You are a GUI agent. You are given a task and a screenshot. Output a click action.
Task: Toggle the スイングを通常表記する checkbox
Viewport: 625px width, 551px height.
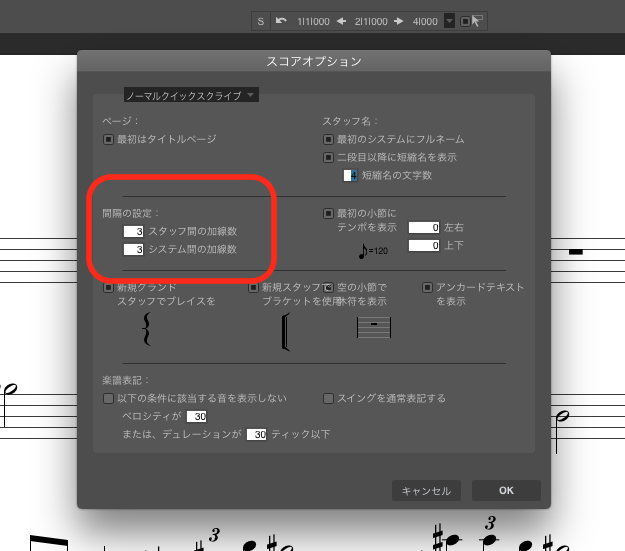point(328,399)
